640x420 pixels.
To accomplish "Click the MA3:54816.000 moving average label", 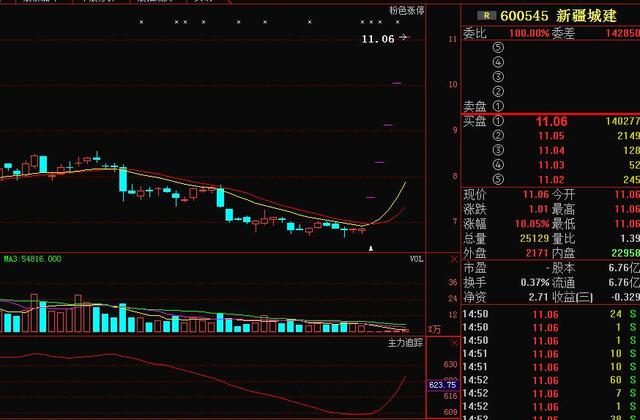I will pyautogui.click(x=32, y=259).
